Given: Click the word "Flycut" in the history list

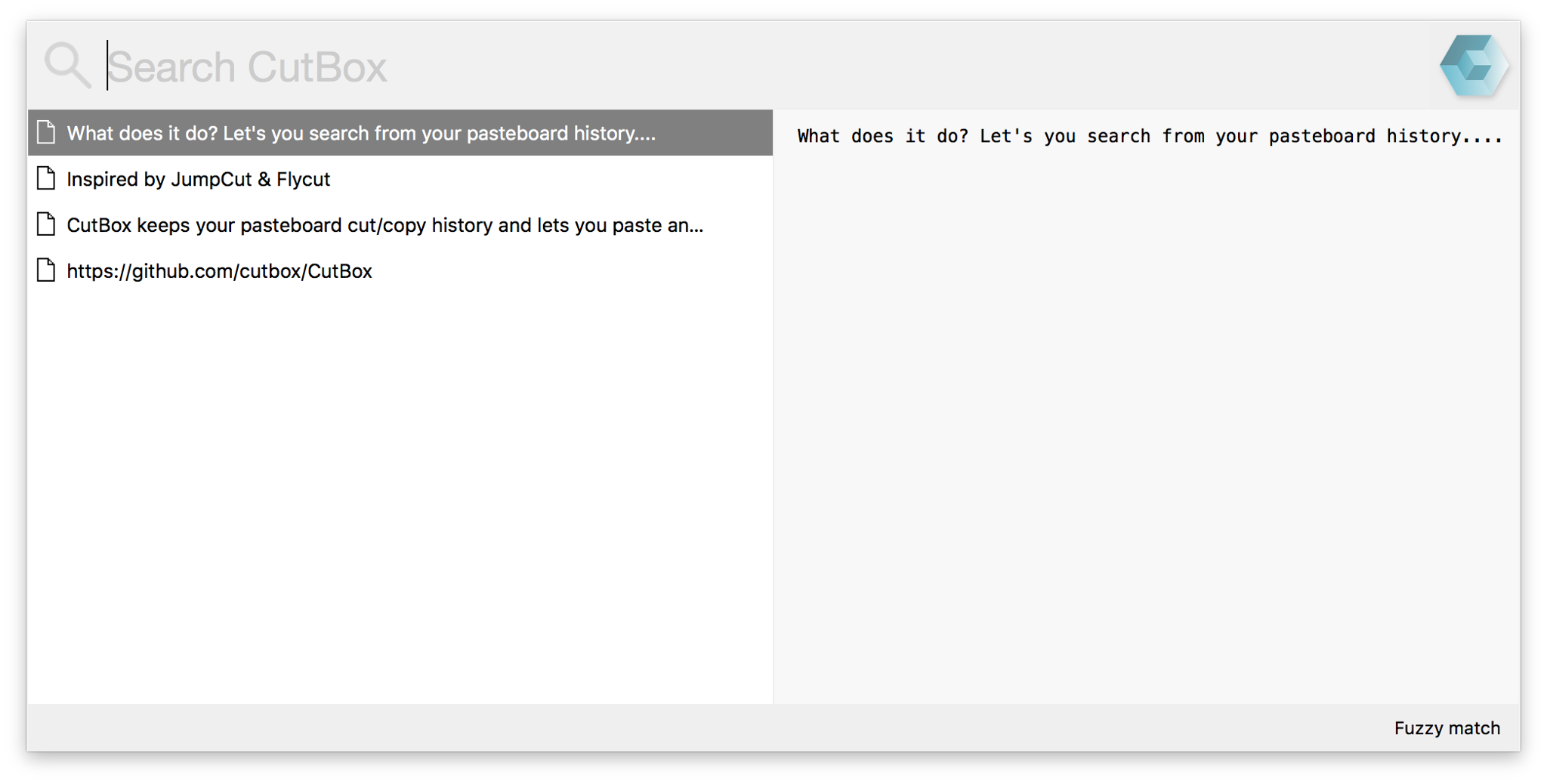Looking at the screenshot, I should tap(303, 180).
